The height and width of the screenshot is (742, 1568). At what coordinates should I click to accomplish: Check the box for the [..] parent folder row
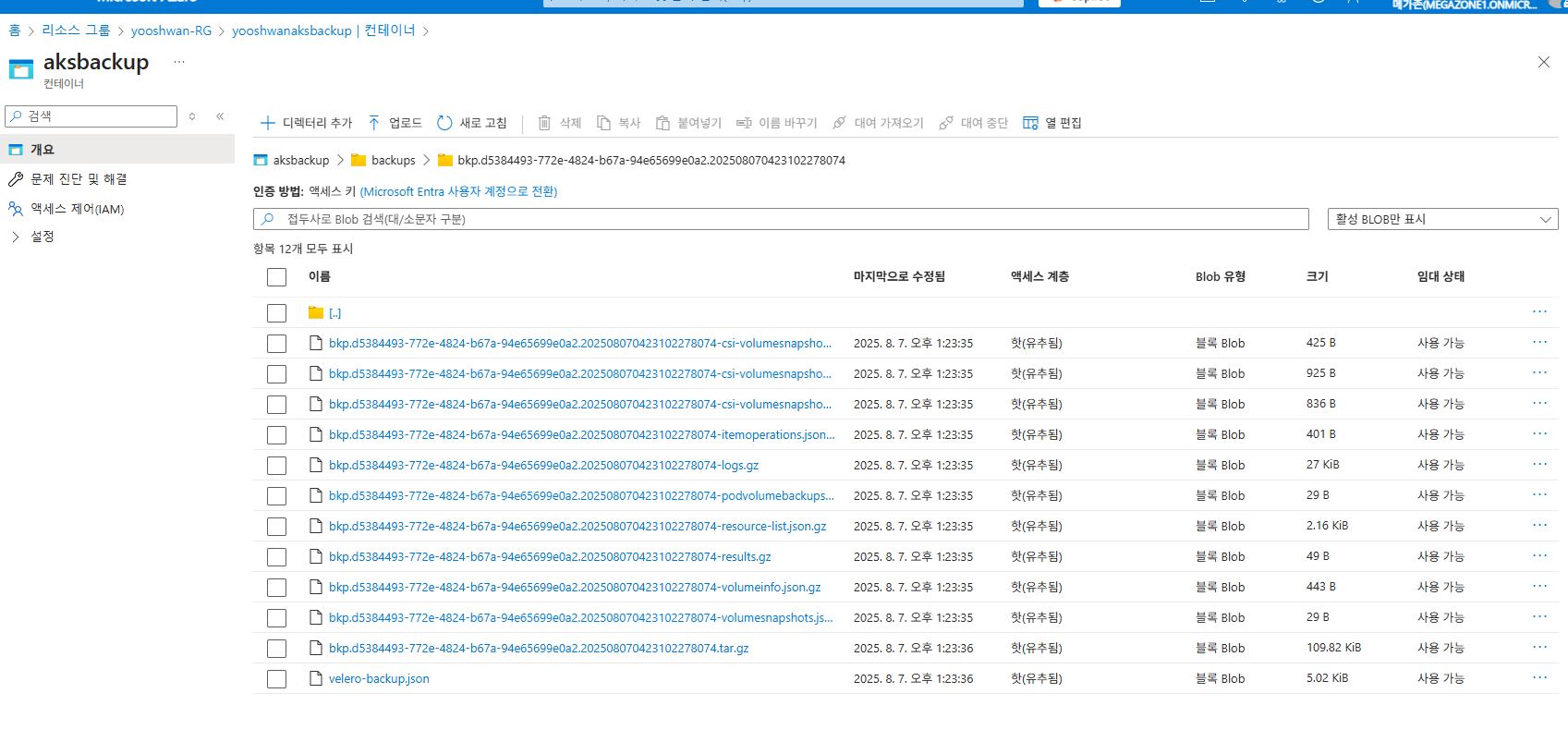click(276, 313)
